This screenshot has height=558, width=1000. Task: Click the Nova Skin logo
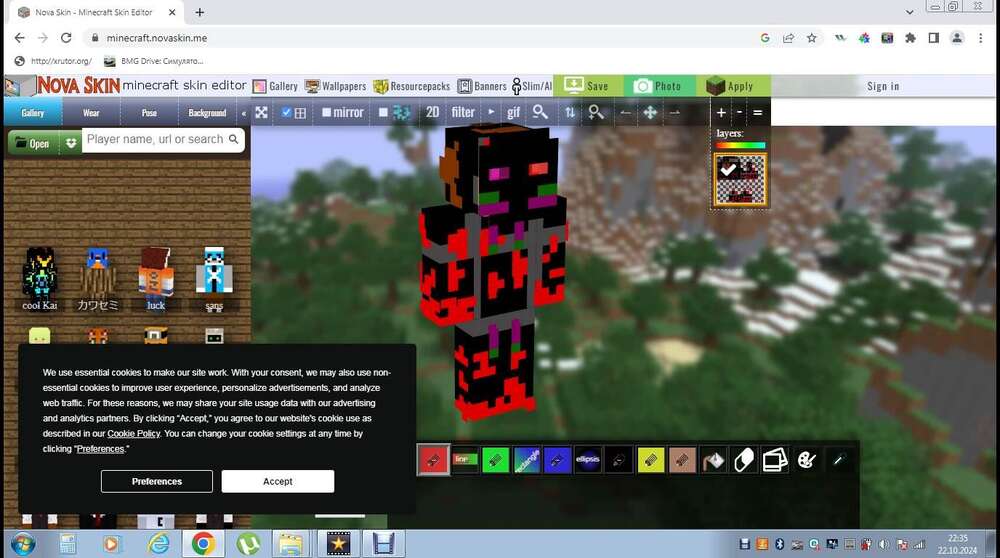78,85
